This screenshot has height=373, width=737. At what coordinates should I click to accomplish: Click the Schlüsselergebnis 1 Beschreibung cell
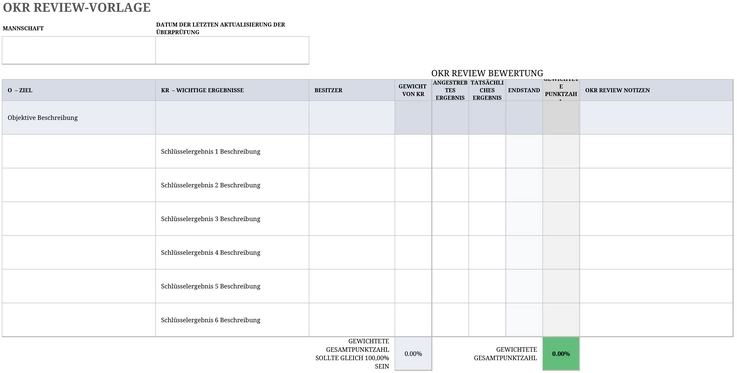pos(232,152)
